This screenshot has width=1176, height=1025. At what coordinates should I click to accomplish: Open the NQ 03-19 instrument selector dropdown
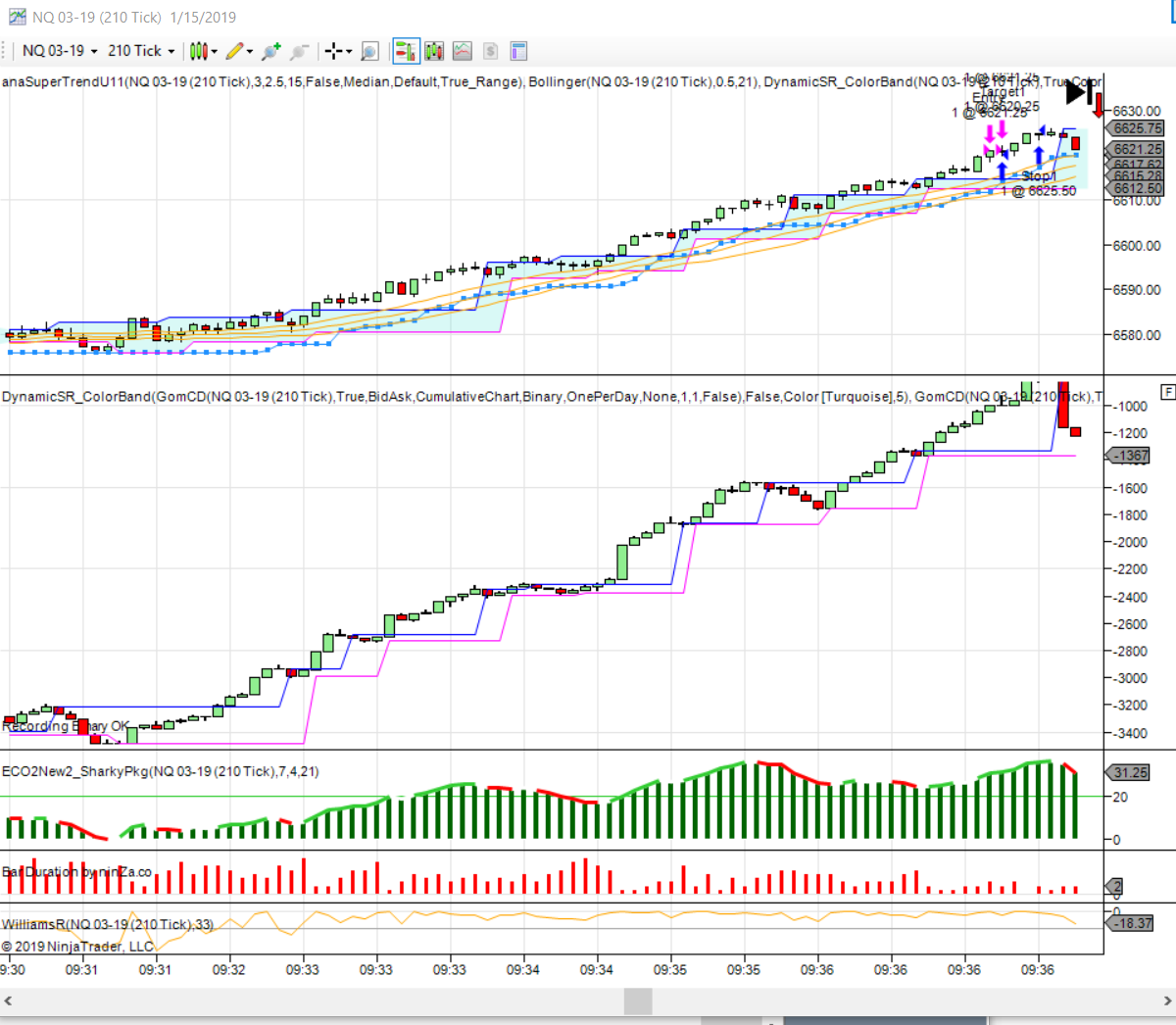(60, 51)
